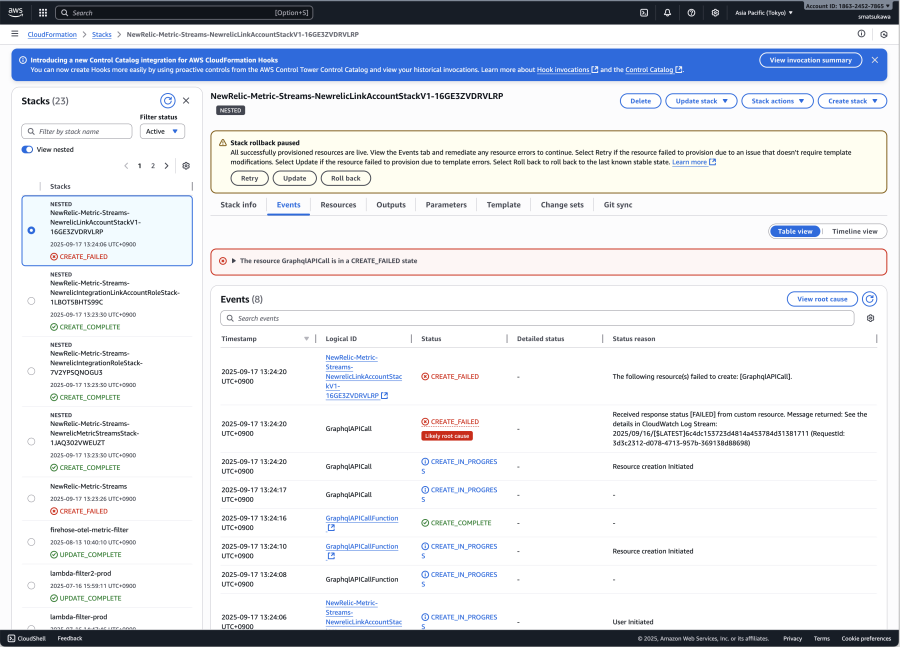This screenshot has height=647, width=900.
Task: Go to previous stacks page arrow
Action: (126, 166)
